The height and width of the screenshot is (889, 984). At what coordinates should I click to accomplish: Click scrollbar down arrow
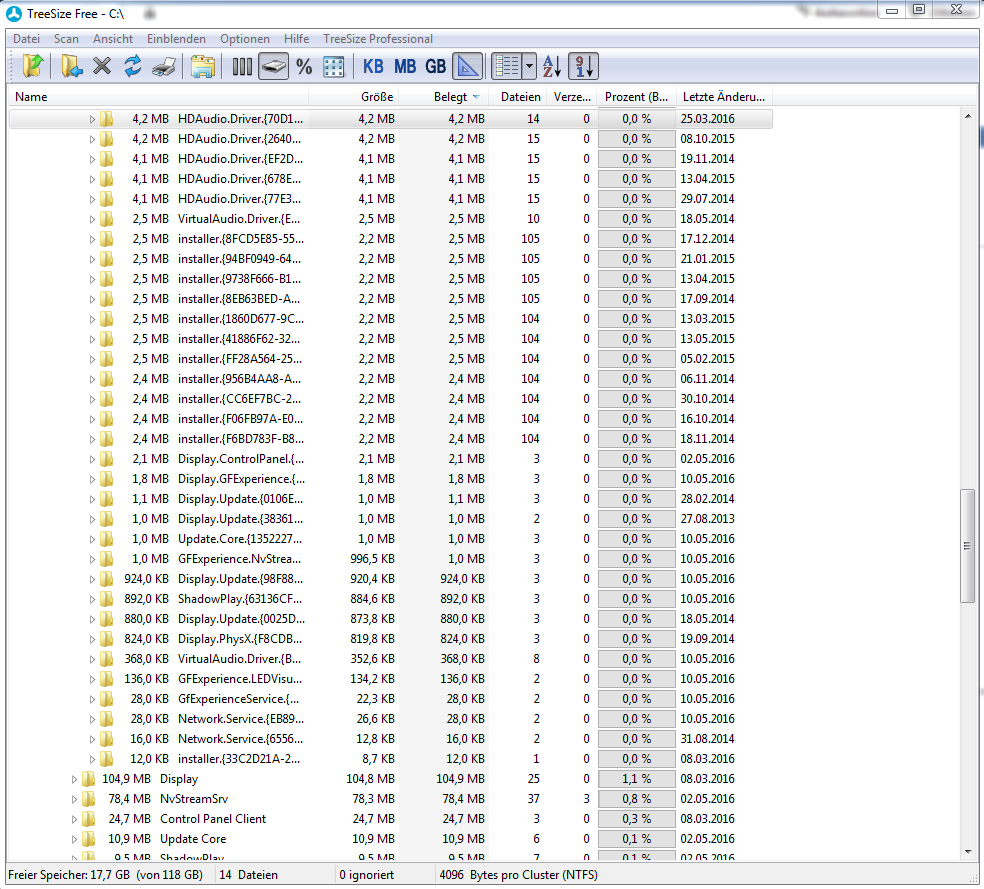(967, 851)
